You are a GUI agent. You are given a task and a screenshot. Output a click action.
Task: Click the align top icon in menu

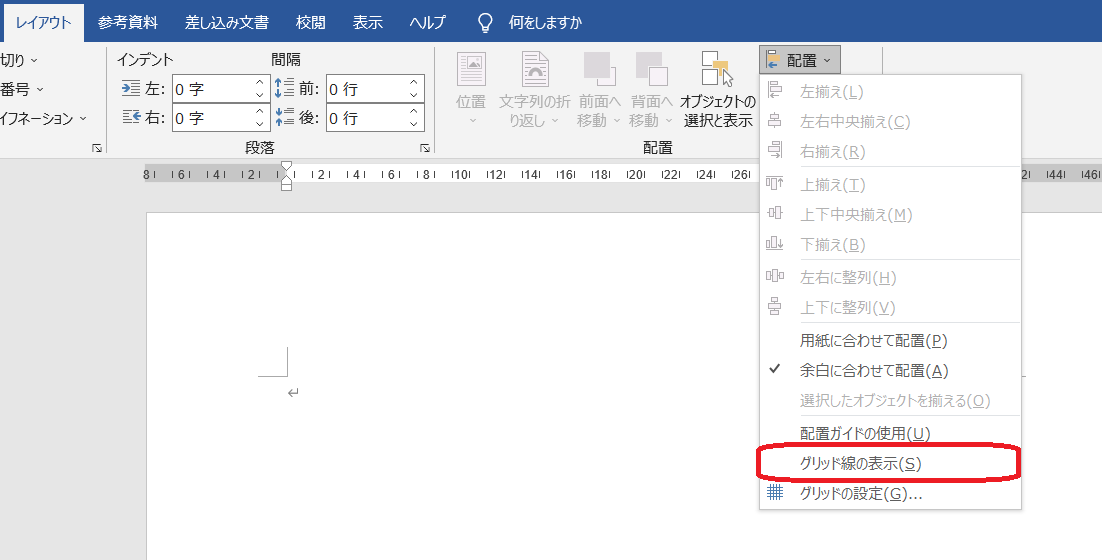point(774,183)
